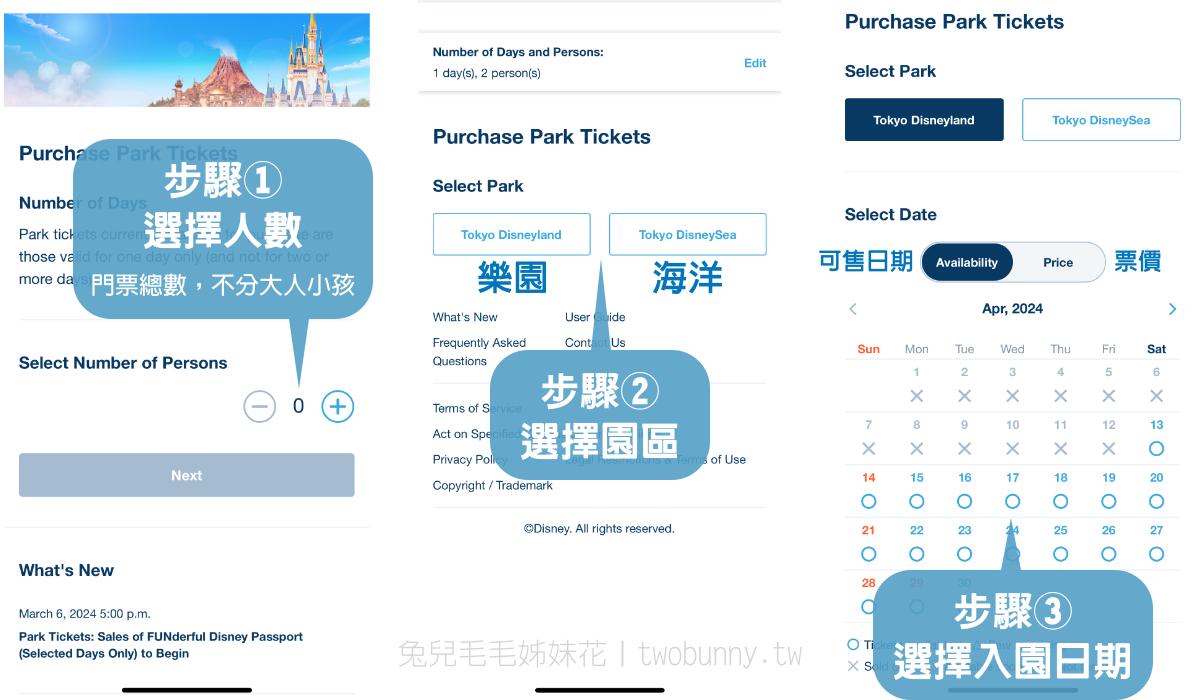Pick April 13 on the calendar
The height and width of the screenshot is (700, 1200).
(1157, 437)
